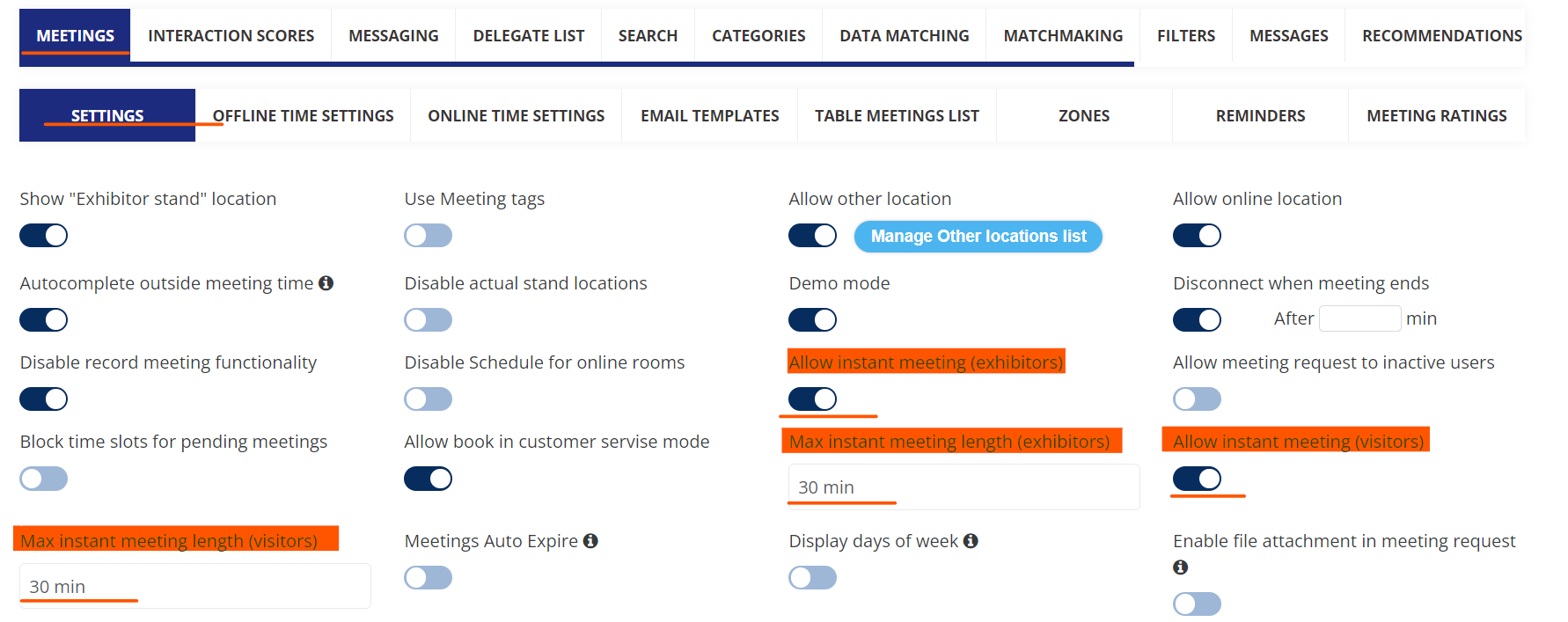Click info icon next to Display days of week
The image size is (1568, 622).
(971, 541)
